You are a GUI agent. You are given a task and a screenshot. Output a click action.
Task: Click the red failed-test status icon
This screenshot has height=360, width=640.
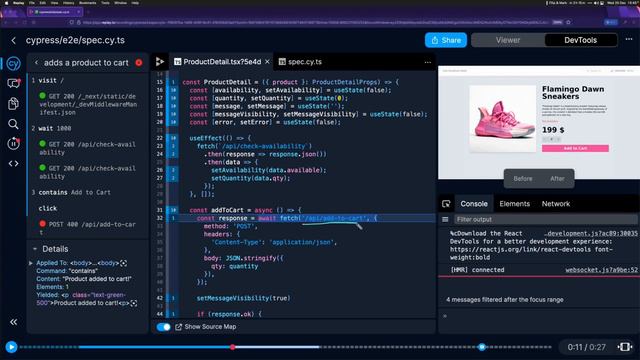(x=139, y=62)
